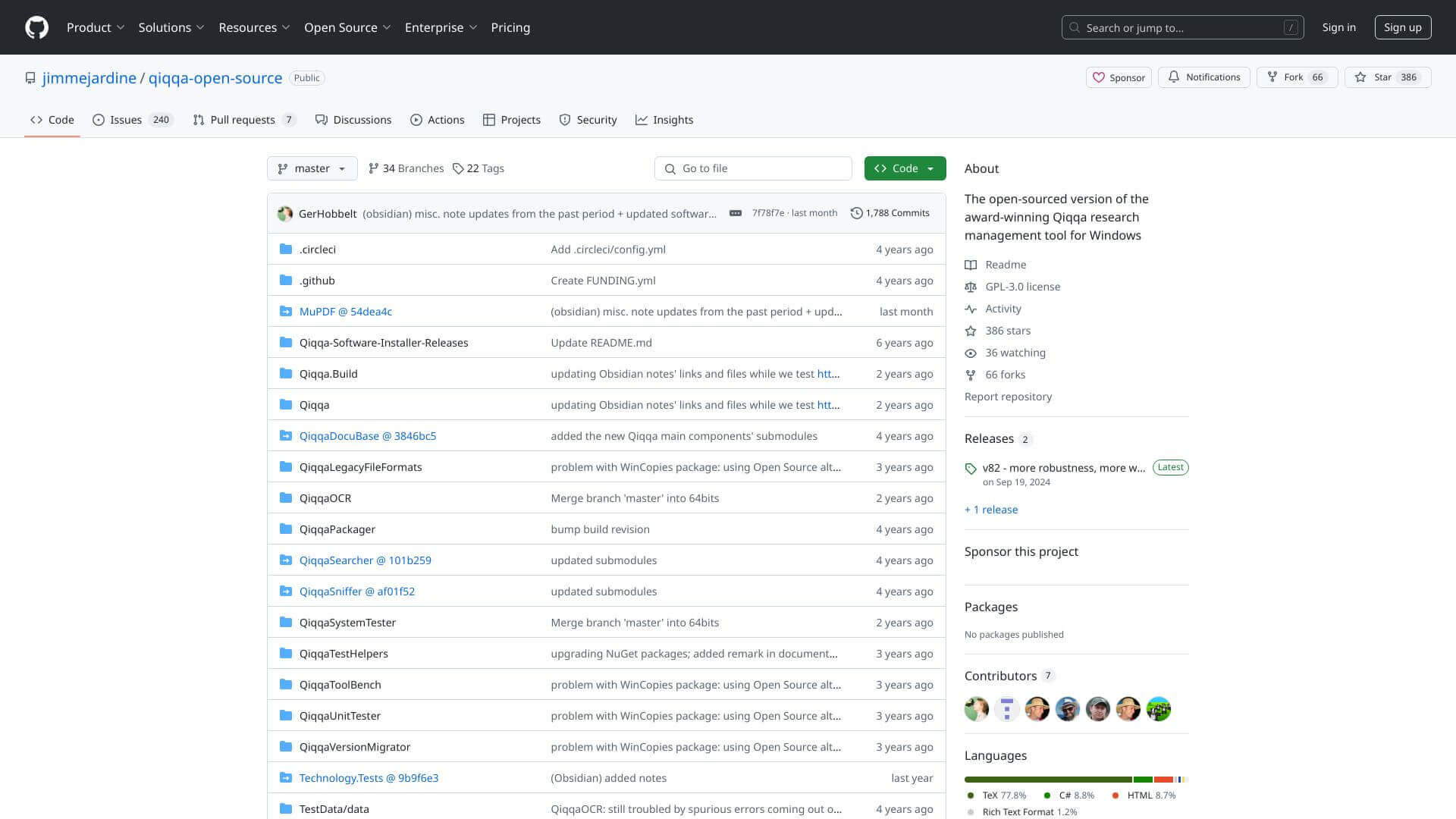Open the Product menu in header
The height and width of the screenshot is (819, 1456).
click(x=95, y=27)
